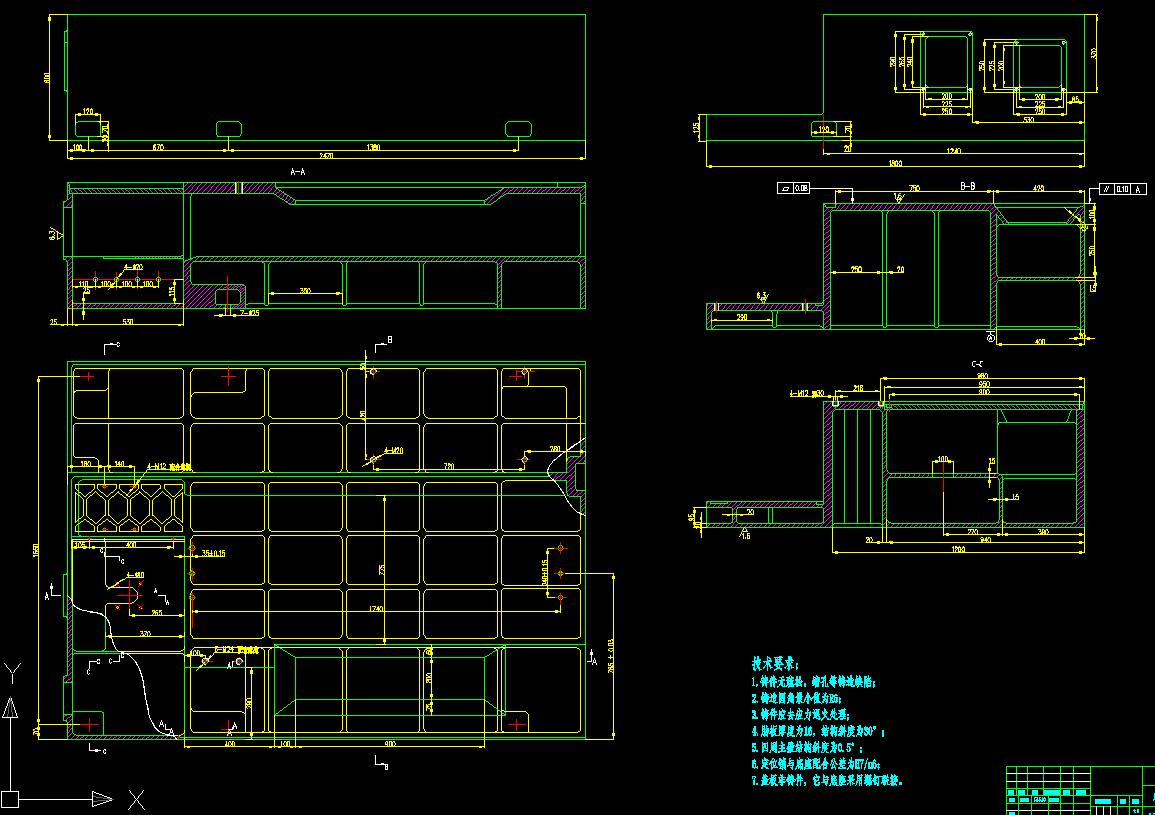Select the 1200 dimension below C-C view
This screenshot has height=815, width=1155.
pos(958,550)
